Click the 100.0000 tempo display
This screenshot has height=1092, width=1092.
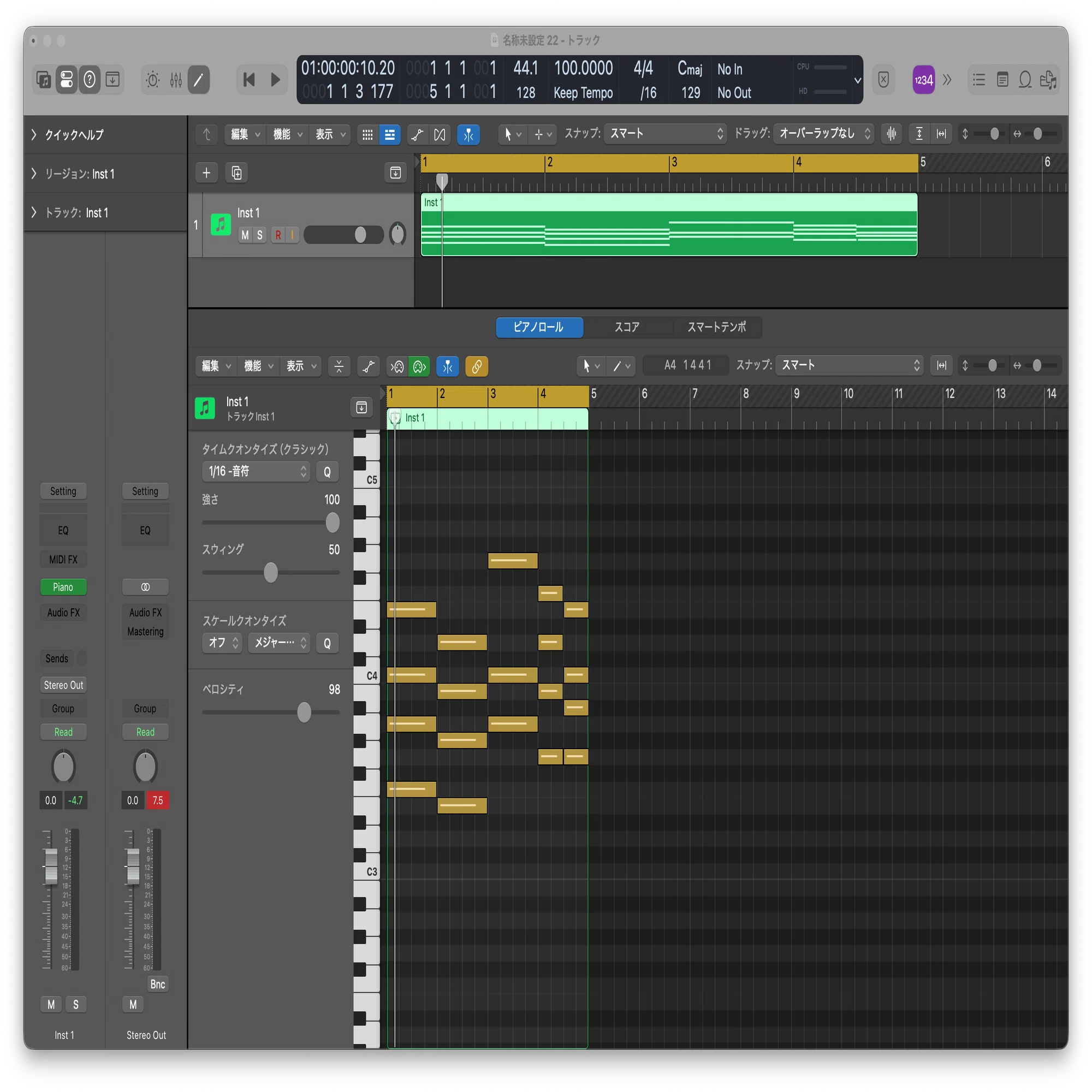pos(583,68)
